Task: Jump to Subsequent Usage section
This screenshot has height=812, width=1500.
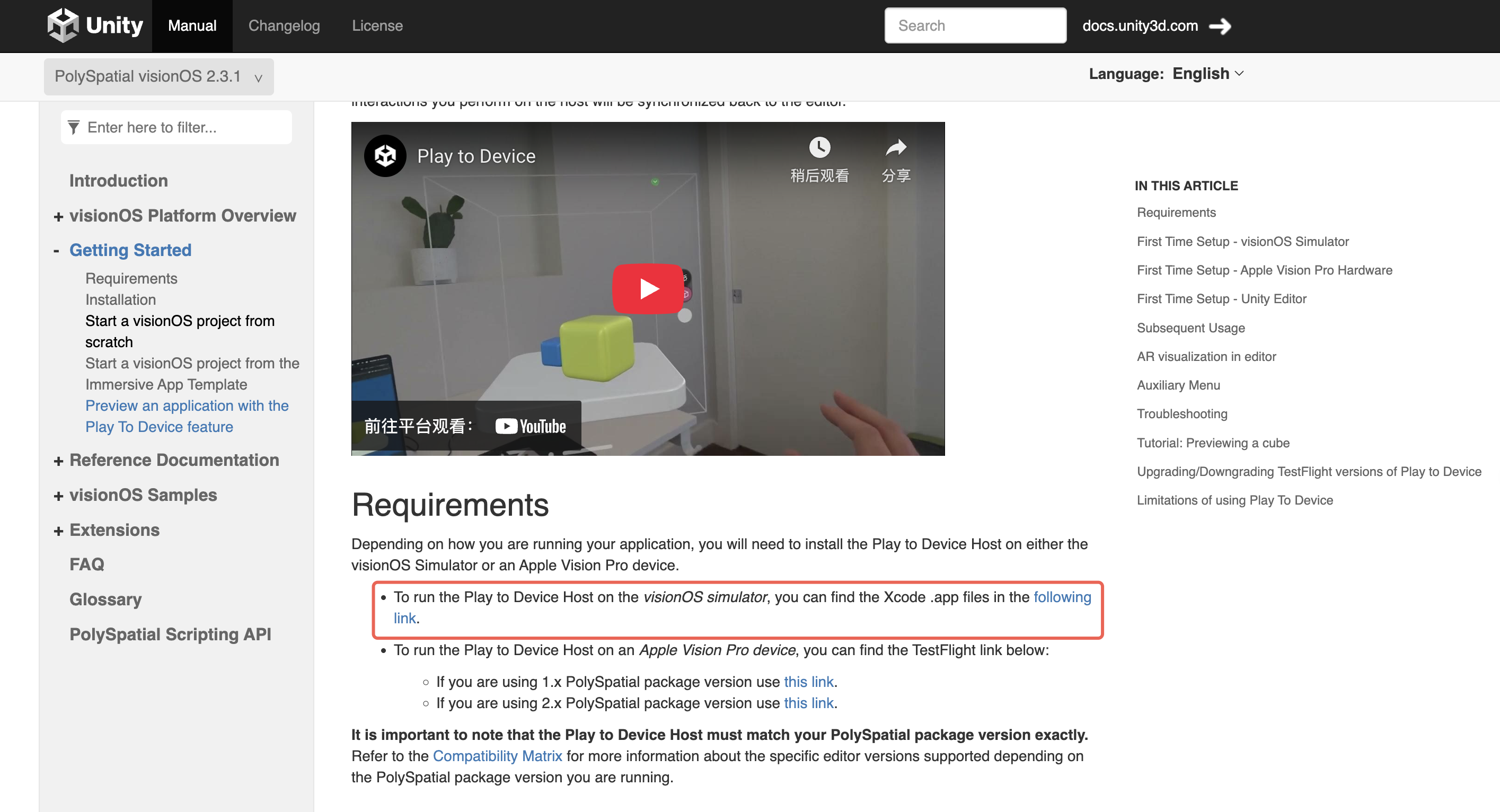Action: coord(1191,328)
